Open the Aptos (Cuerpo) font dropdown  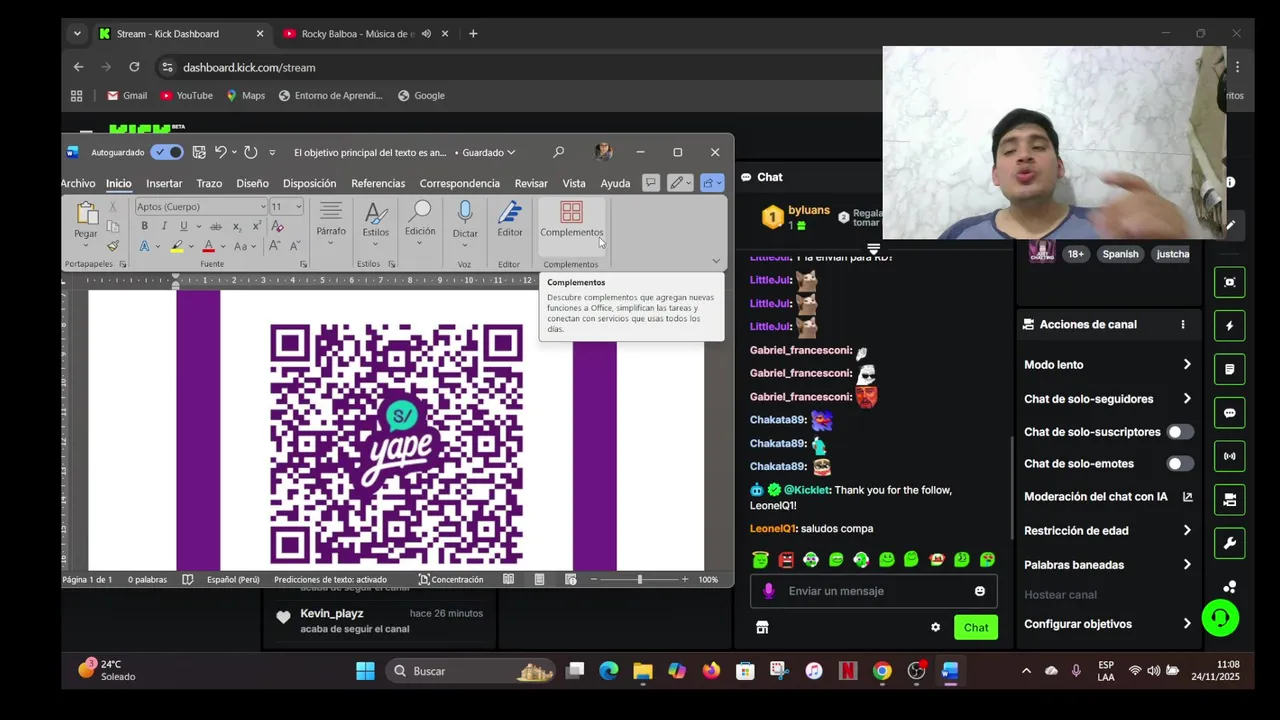(263, 207)
